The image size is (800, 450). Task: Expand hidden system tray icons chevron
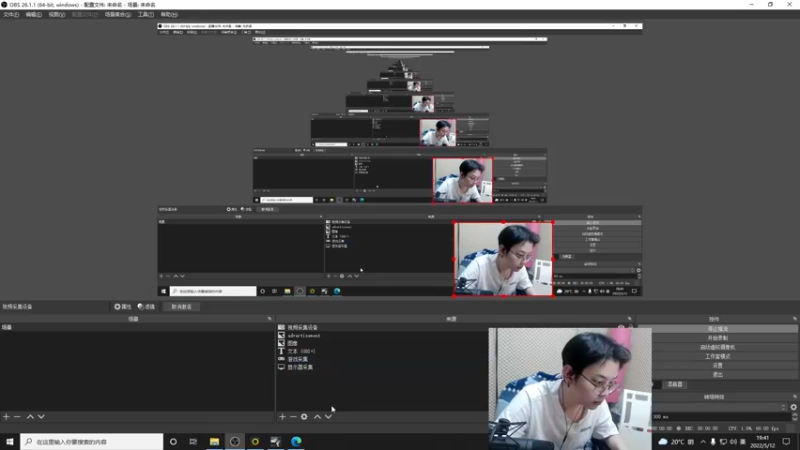[703, 441]
